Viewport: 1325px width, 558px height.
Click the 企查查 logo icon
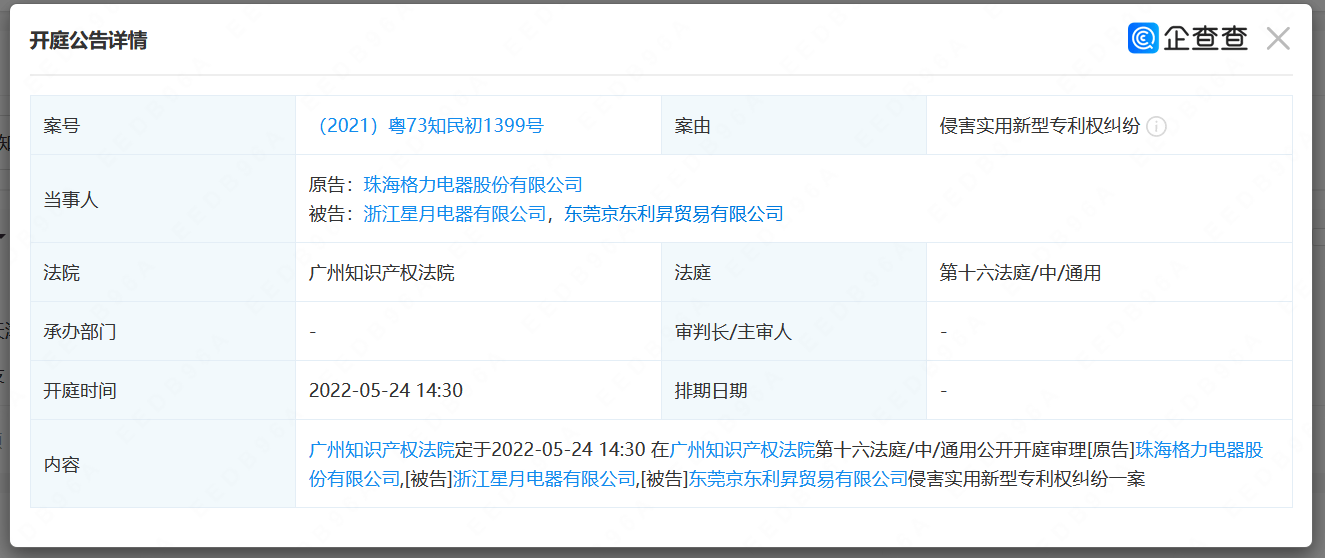pos(1143,38)
